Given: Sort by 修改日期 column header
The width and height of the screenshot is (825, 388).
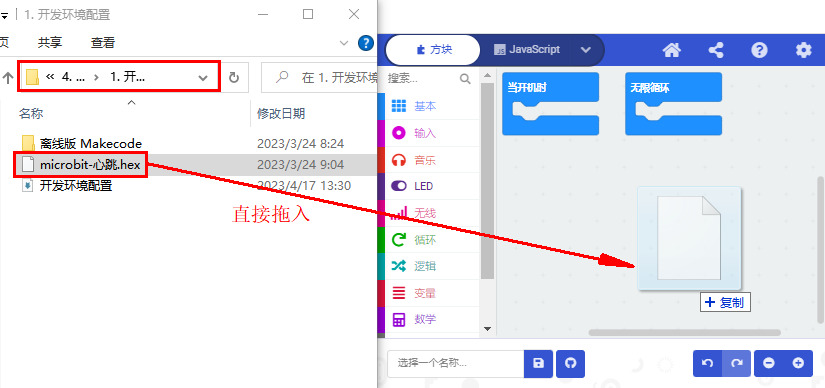Looking at the screenshot, I should [281, 113].
